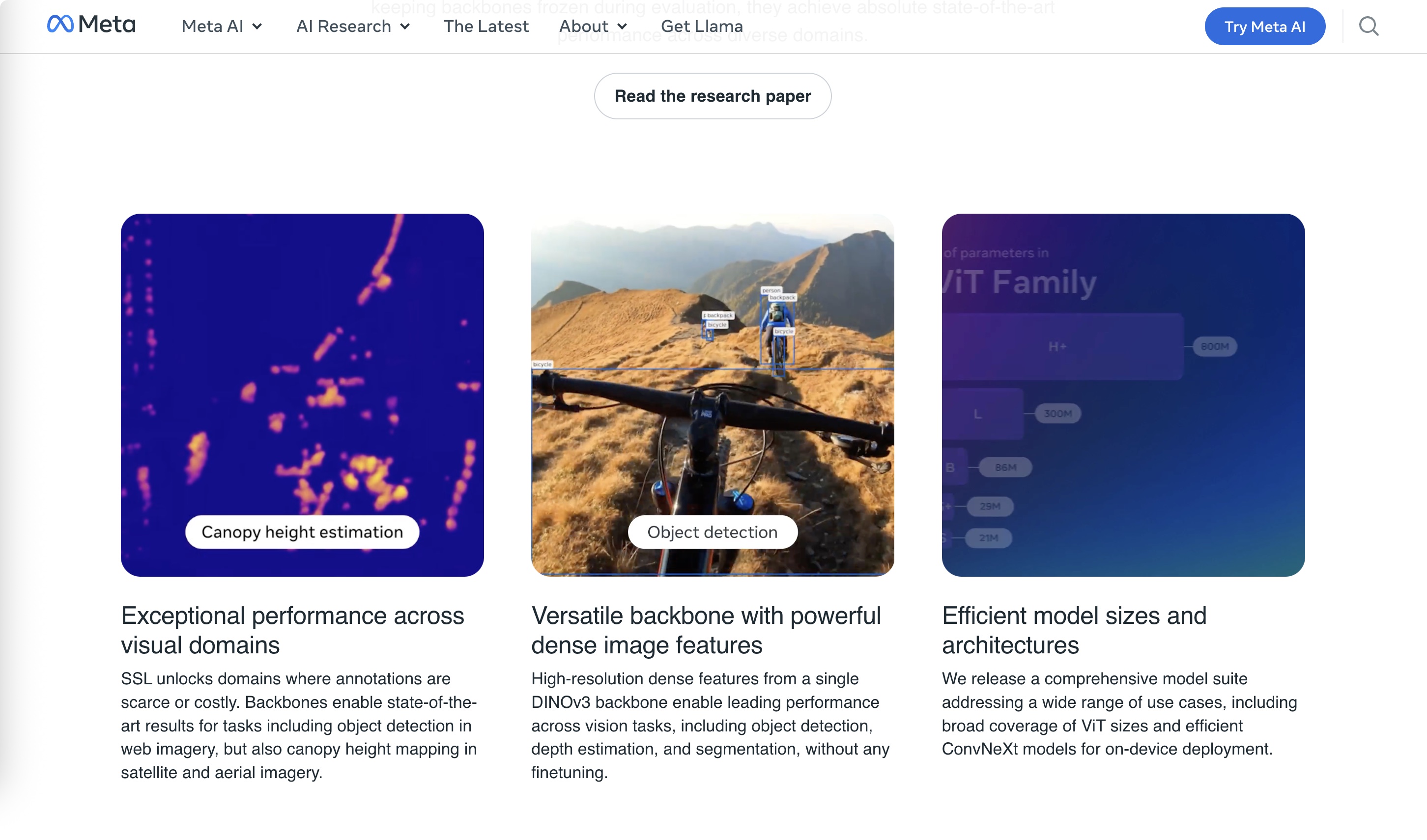Image resolution: width=1427 pixels, height=840 pixels.
Task: Click Read the research paper button
Action: (713, 96)
